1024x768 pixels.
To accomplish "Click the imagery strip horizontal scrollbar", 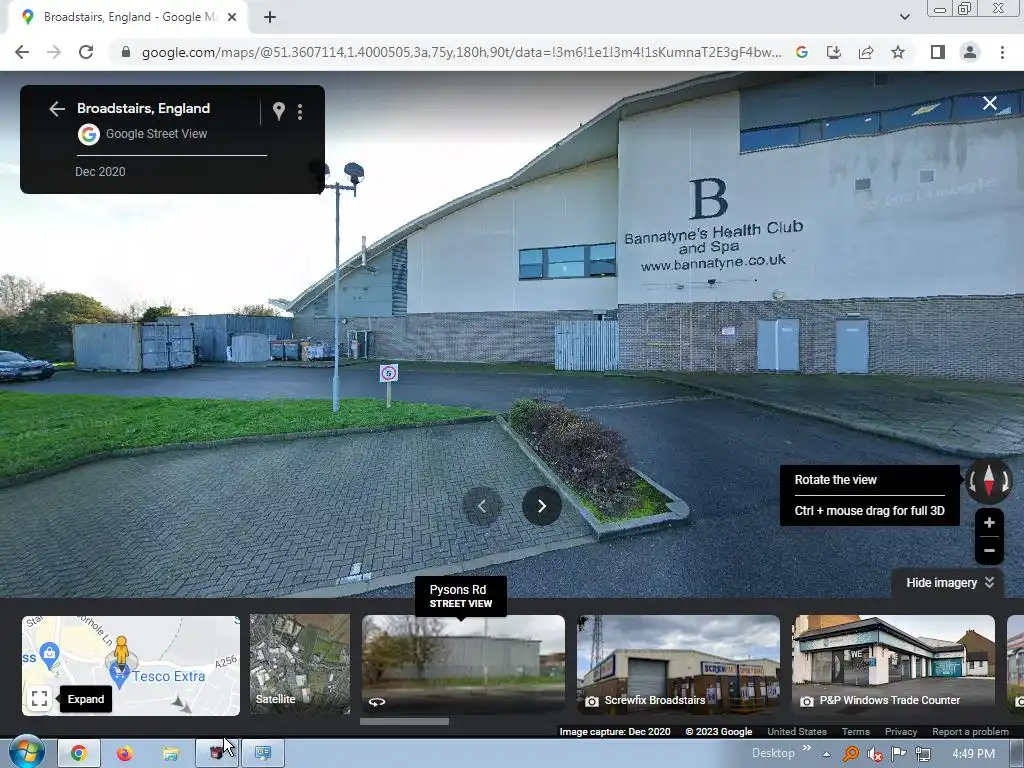I will pos(404,722).
